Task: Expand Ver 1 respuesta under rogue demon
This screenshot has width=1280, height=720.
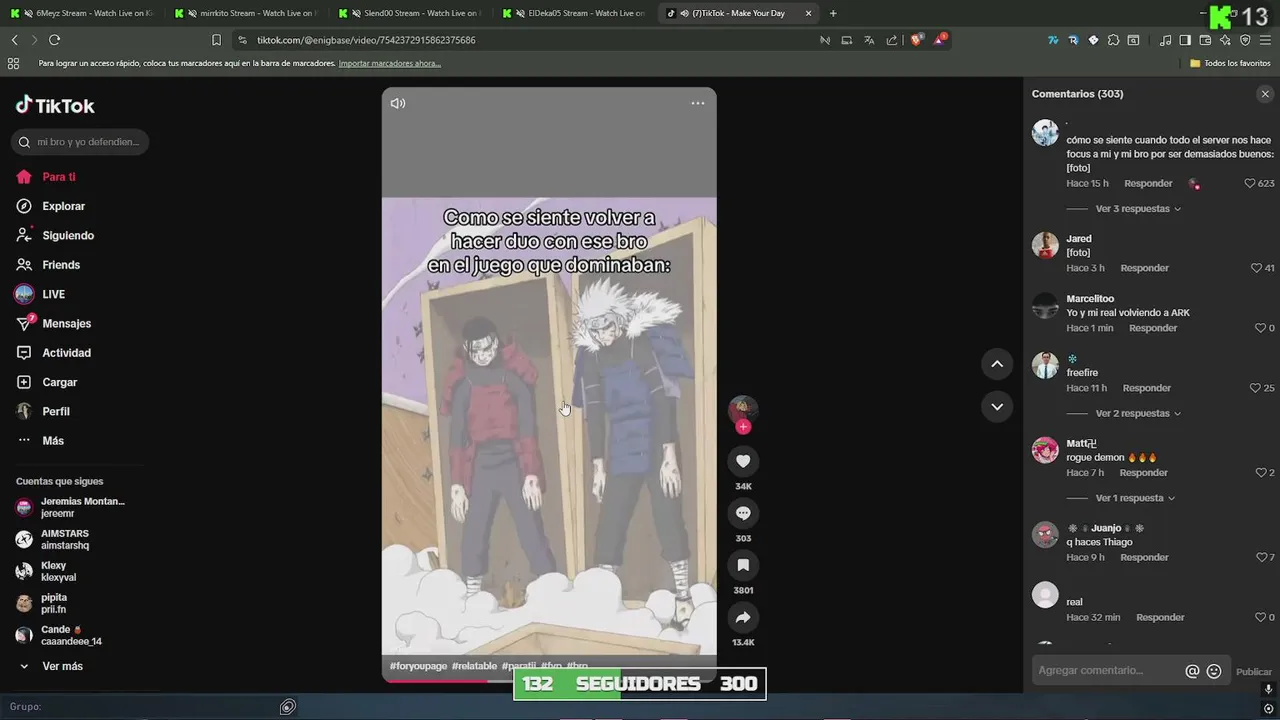Action: click(1135, 498)
